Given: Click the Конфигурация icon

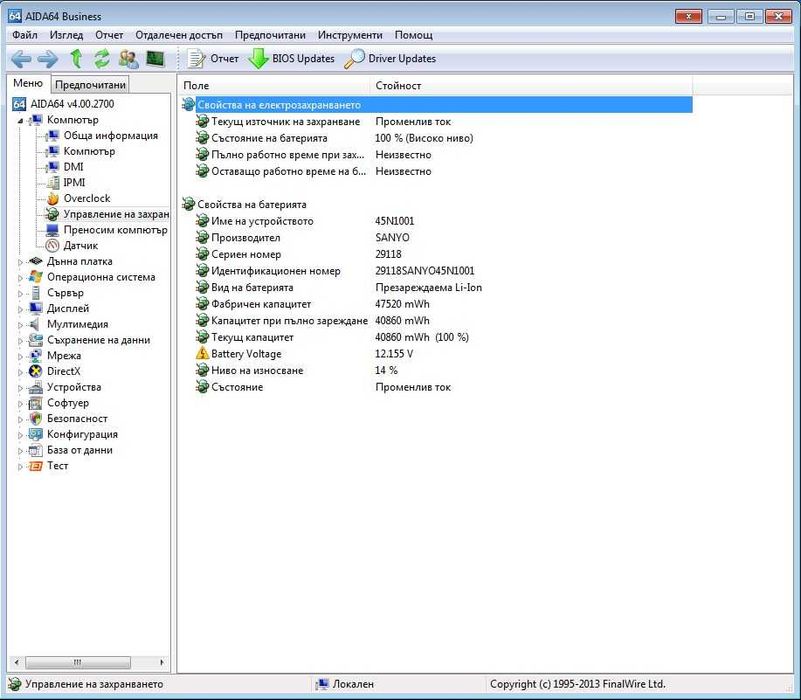Looking at the screenshot, I should tap(36, 434).
